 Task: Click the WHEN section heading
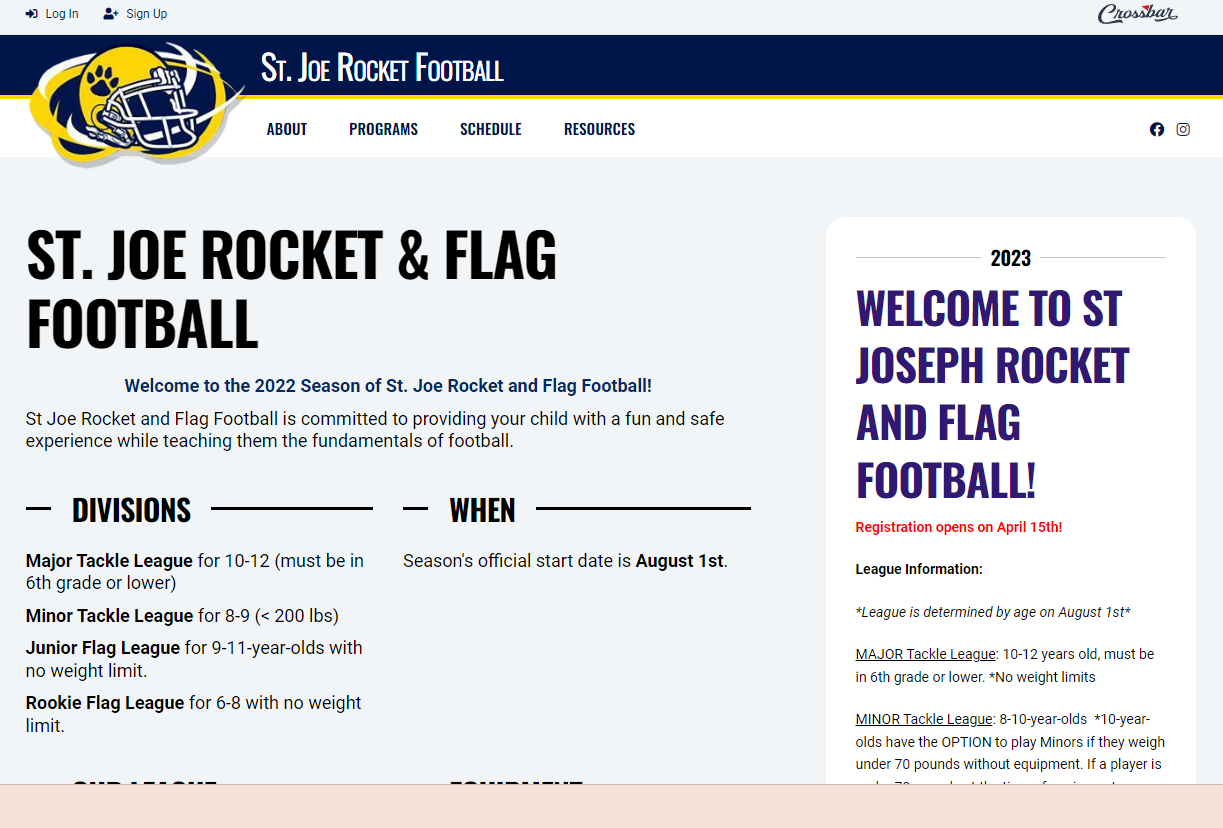point(482,510)
